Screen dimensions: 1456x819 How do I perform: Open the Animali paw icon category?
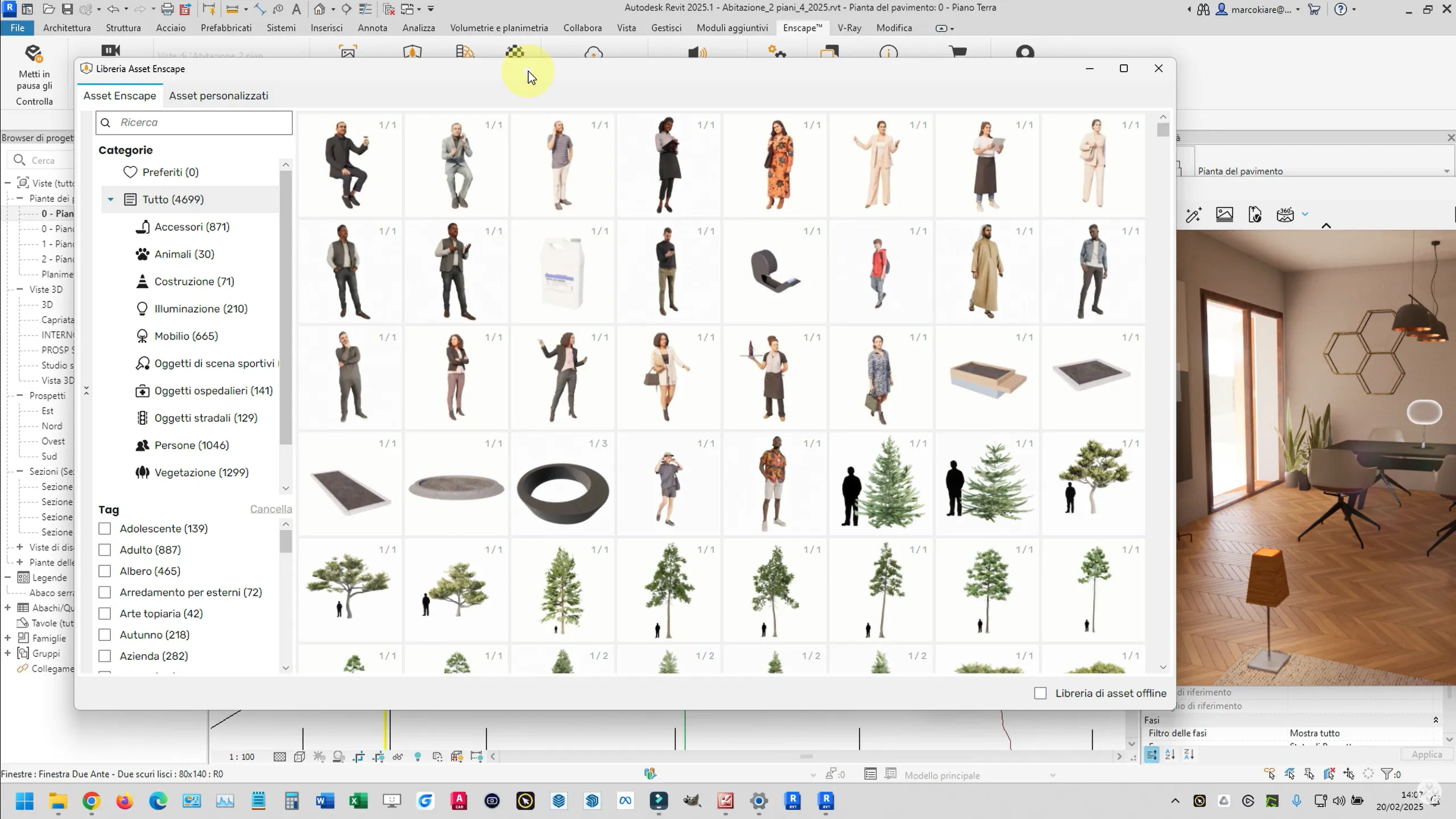coord(142,254)
